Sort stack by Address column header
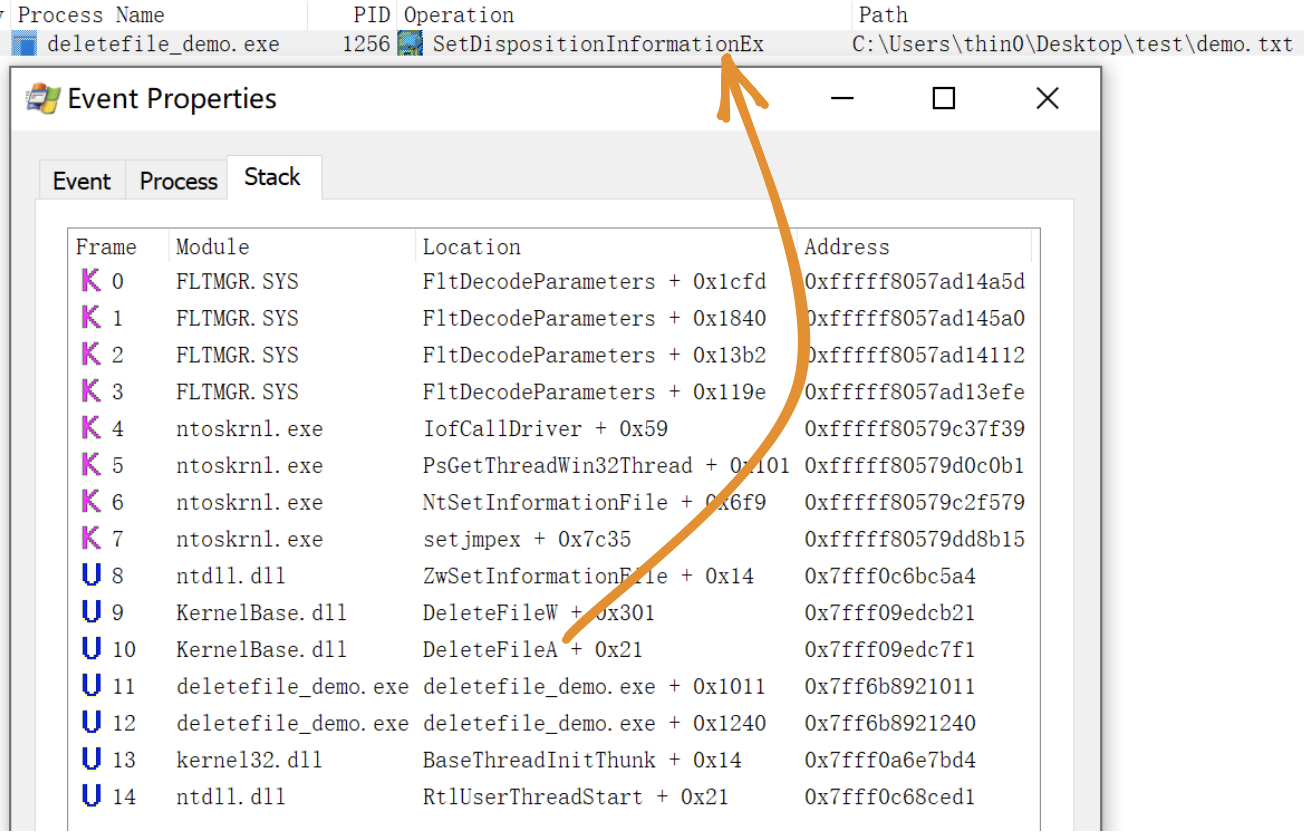The image size is (1304, 834). pos(846,247)
